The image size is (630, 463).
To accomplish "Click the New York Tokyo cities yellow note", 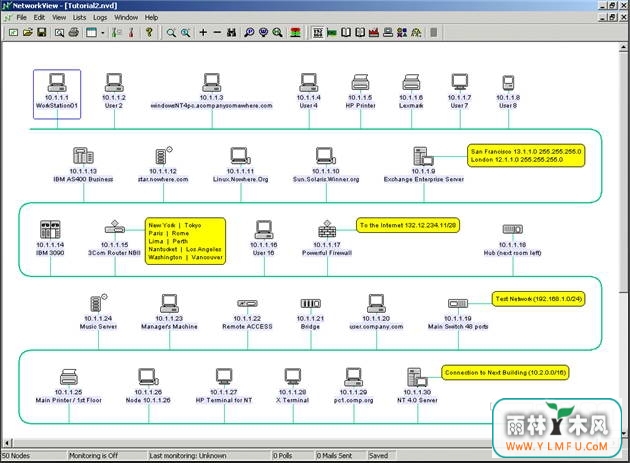I will pyautogui.click(x=185, y=241).
